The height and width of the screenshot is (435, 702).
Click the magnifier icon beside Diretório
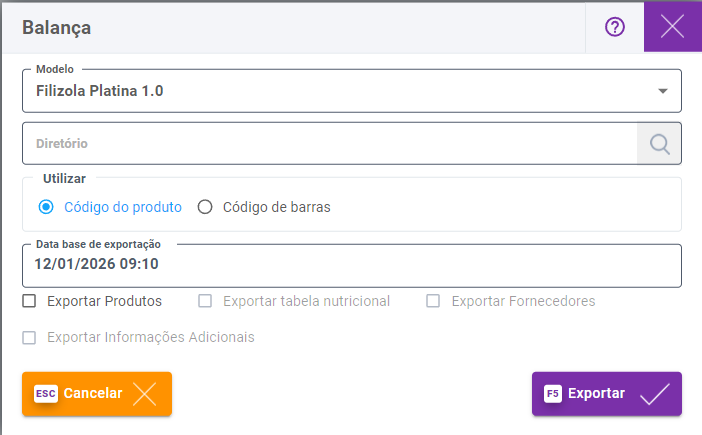click(x=659, y=144)
